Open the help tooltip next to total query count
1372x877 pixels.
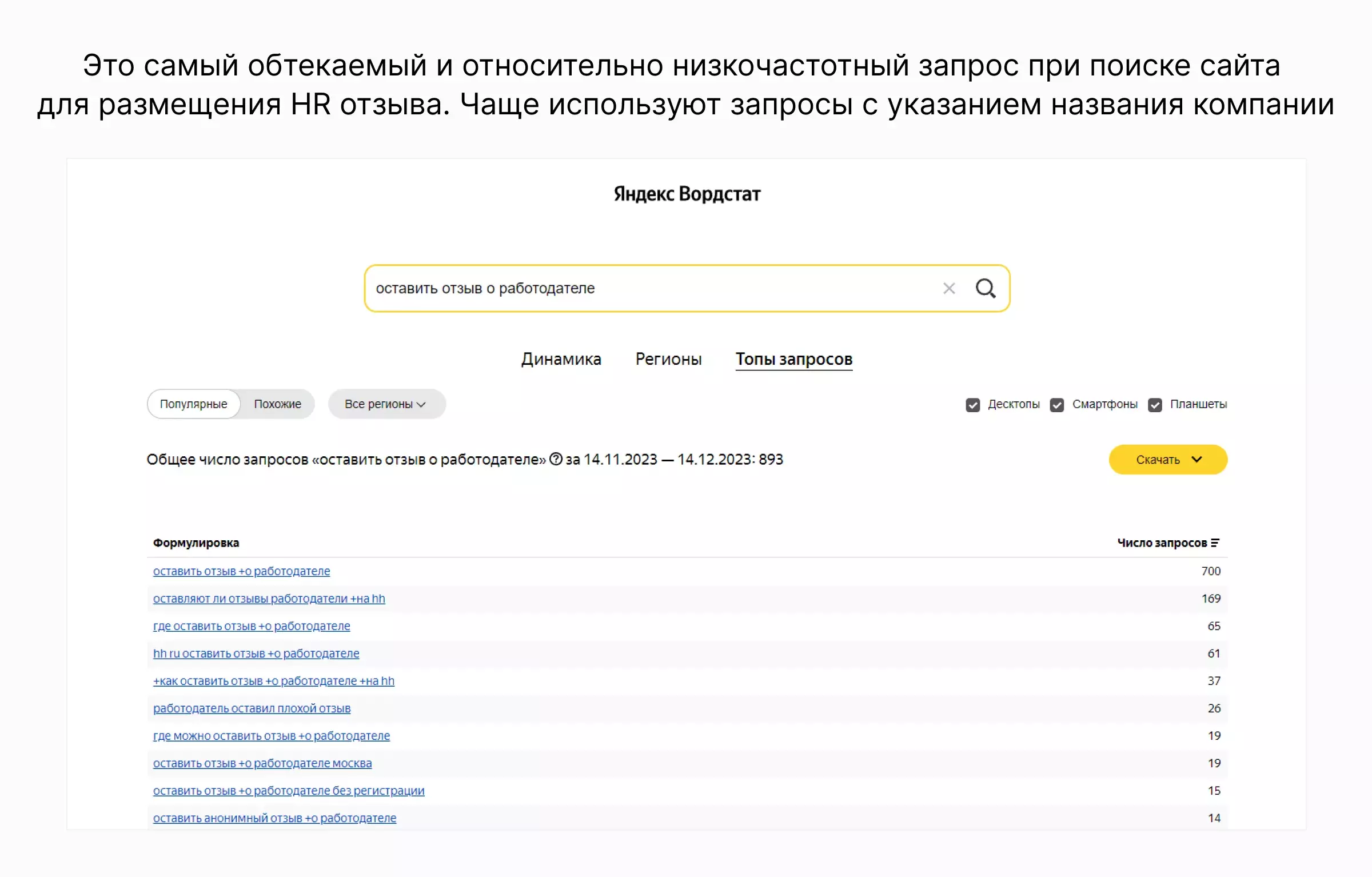click(555, 459)
